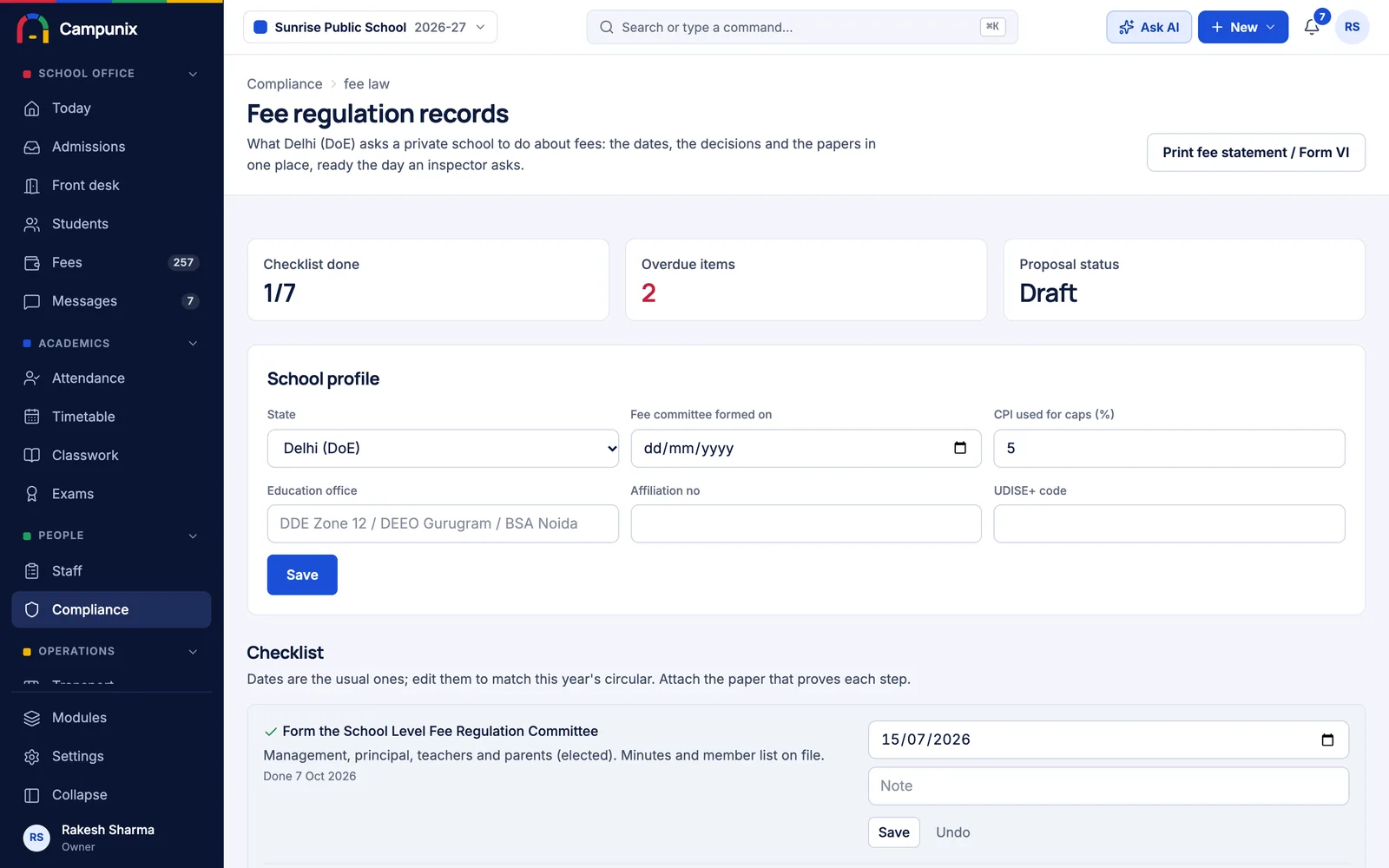Click the Staff clipboard icon
This screenshot has width=1389, height=868.
pyautogui.click(x=32, y=571)
